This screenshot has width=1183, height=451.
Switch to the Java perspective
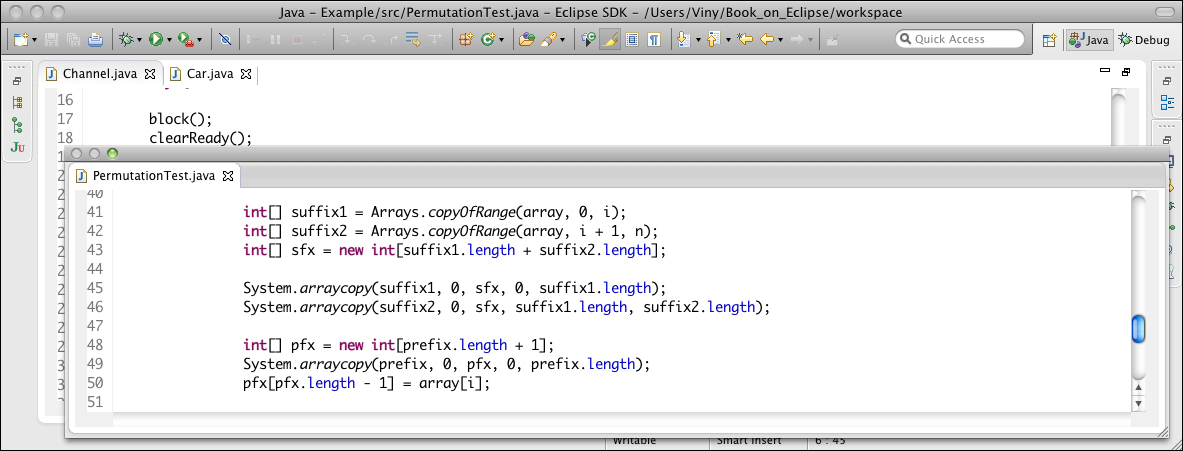[1088, 40]
